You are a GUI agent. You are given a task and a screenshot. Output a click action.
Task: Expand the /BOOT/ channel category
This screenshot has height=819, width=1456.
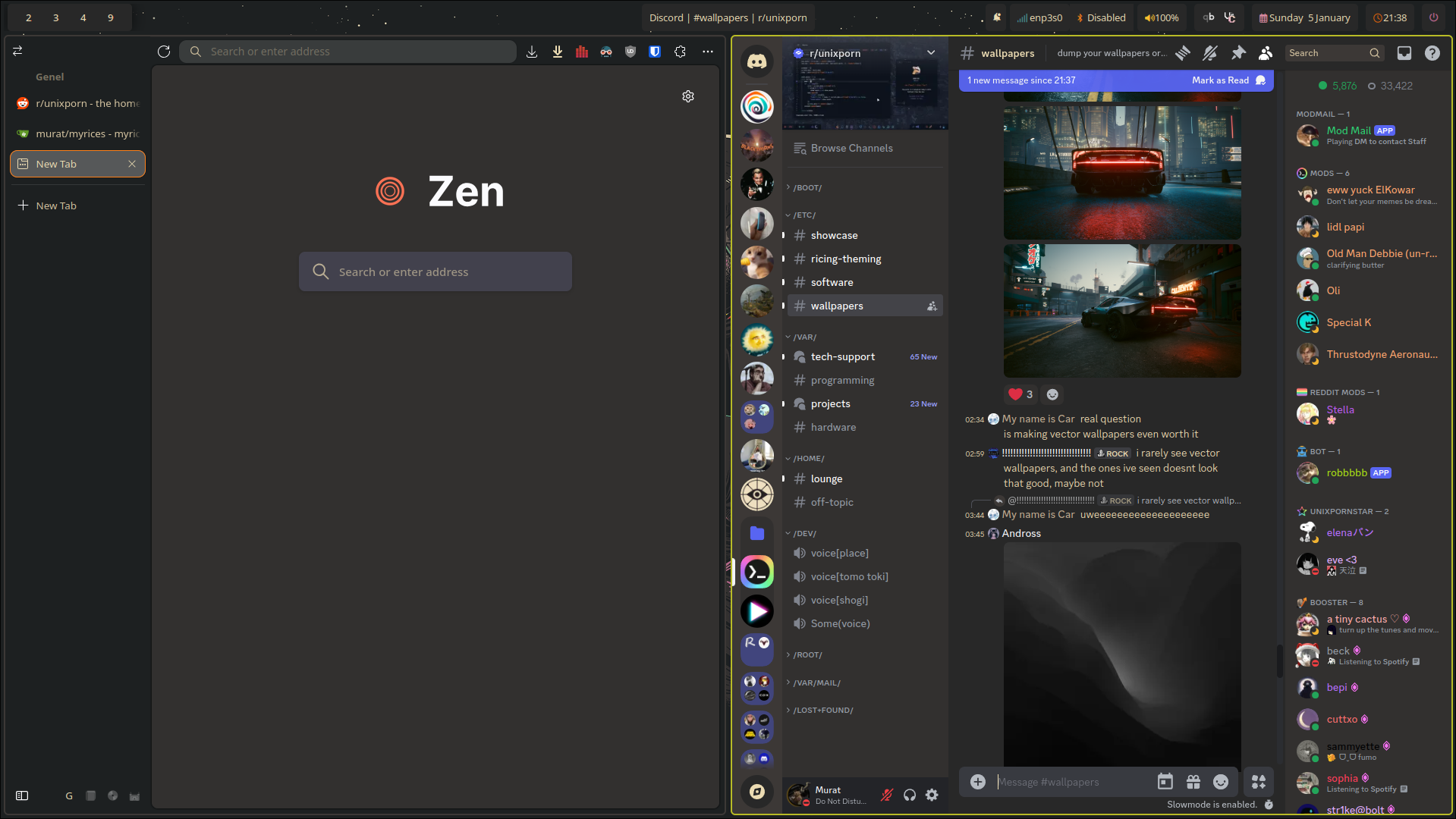pyautogui.click(x=807, y=187)
